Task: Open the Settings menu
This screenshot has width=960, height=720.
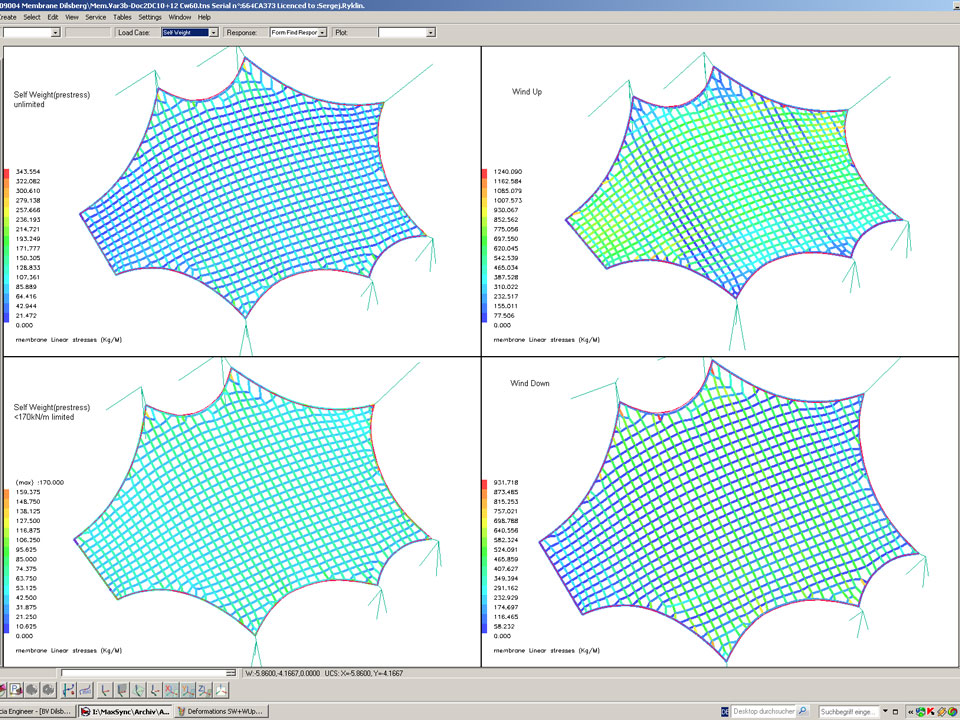Action: 150,17
